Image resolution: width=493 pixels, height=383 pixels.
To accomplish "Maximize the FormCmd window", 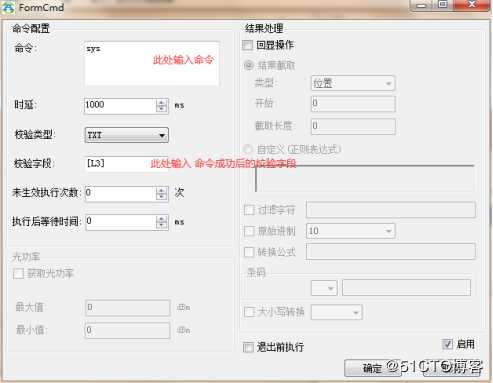I will pos(443,5).
